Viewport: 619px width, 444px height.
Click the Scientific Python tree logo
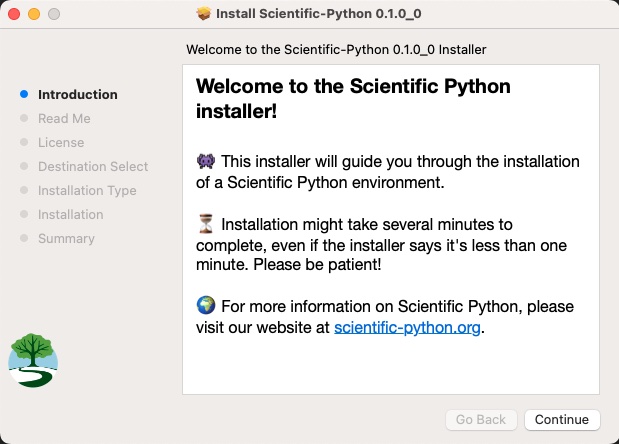34,360
